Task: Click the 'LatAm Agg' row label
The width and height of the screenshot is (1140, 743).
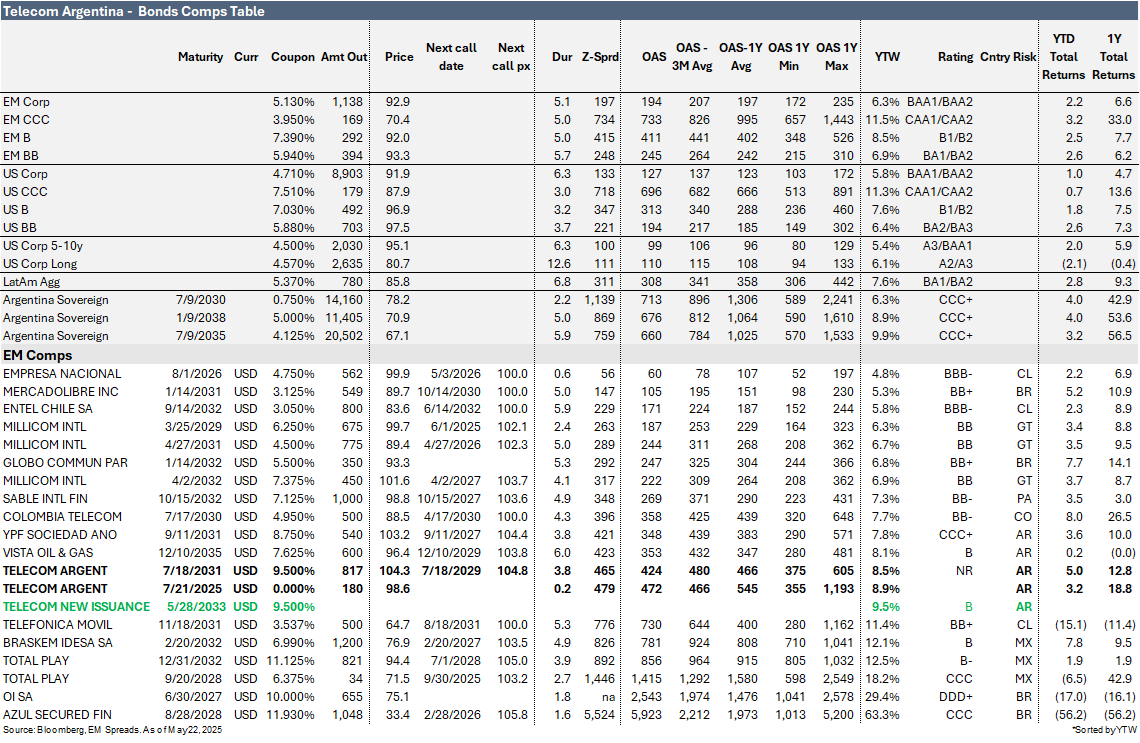Action: tap(31, 281)
